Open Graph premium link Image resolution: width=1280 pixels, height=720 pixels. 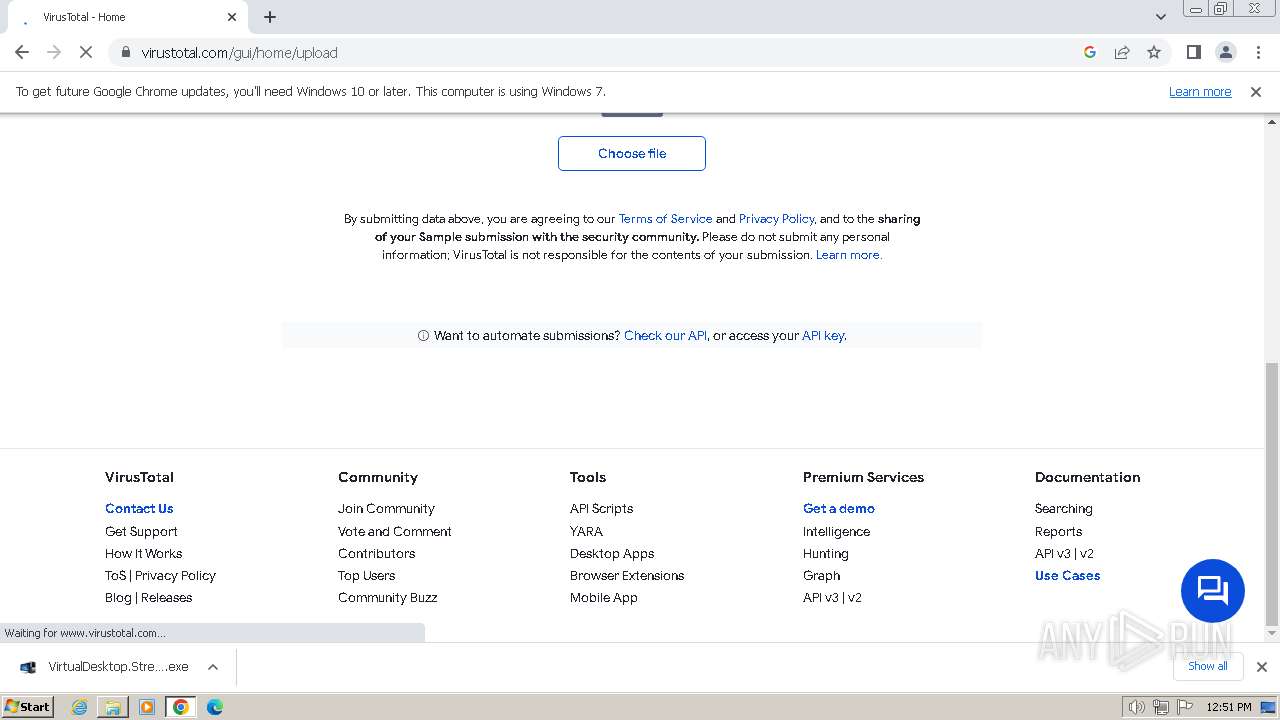(x=821, y=575)
